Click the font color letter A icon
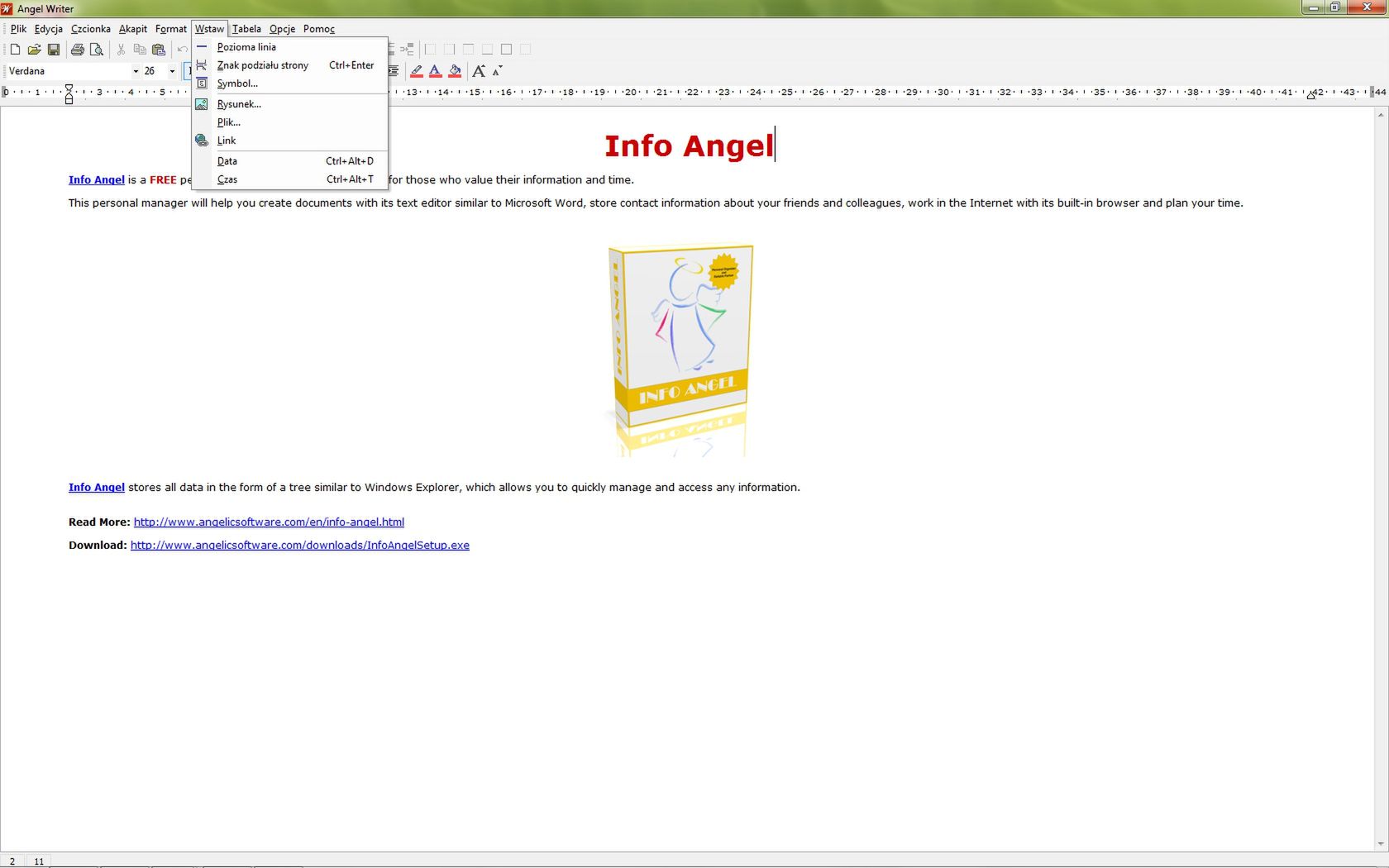The width and height of the screenshot is (1389, 868). 436,71
